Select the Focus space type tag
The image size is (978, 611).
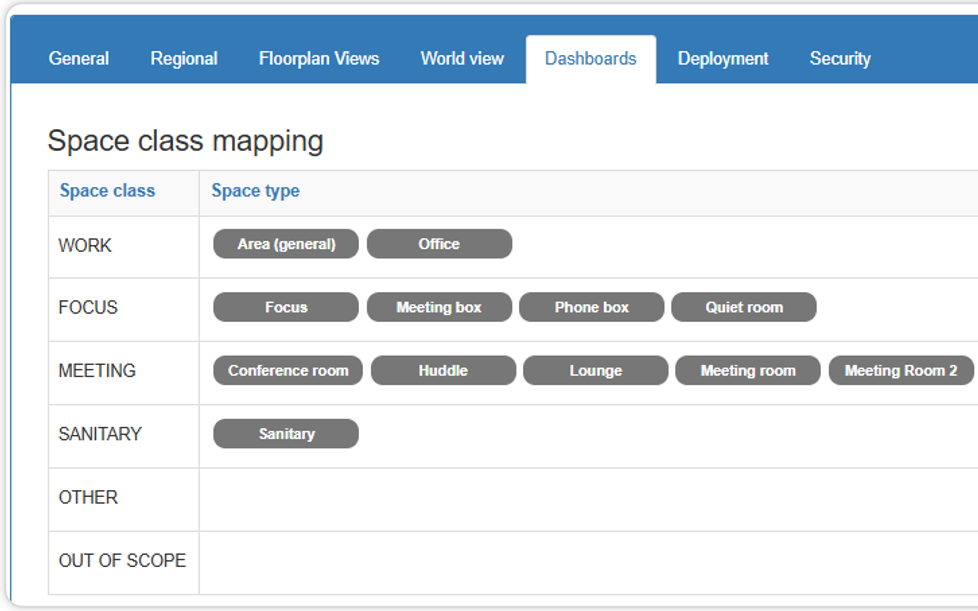(286, 307)
